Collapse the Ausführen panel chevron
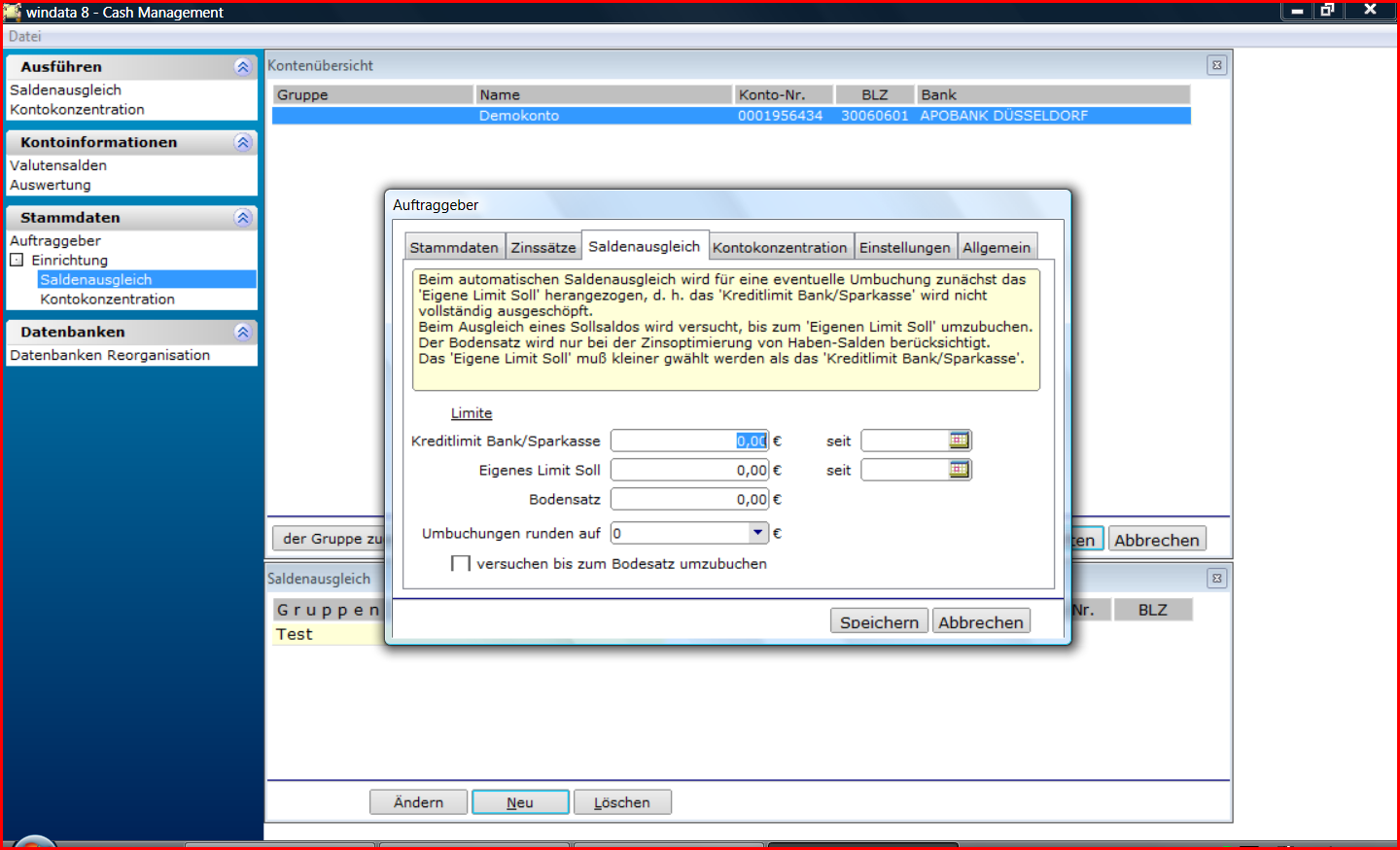1400x850 pixels. 243,67
